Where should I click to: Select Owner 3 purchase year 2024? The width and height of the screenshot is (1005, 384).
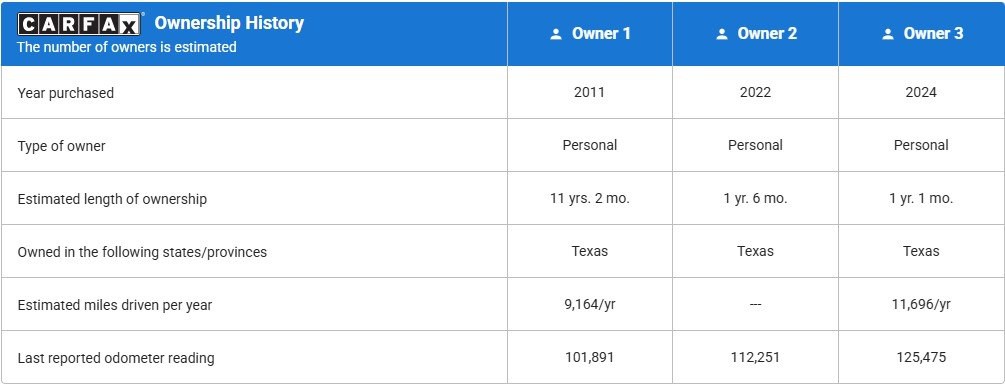(x=921, y=92)
